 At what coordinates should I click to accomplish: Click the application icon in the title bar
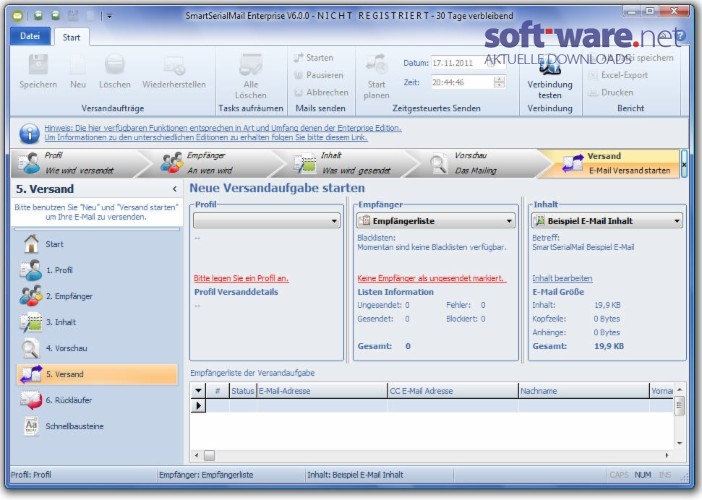coord(17,16)
